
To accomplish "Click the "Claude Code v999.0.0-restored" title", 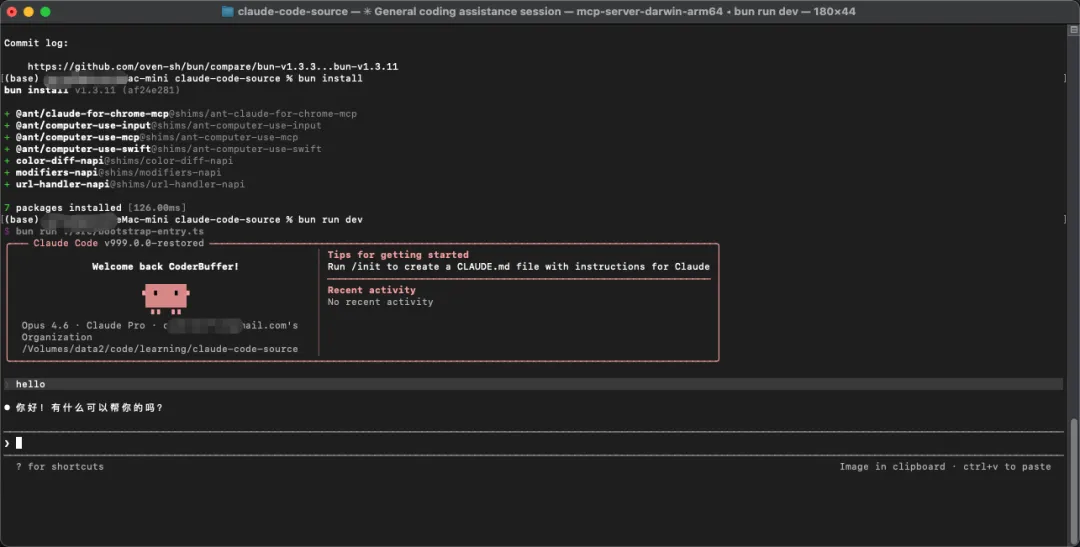I will 118,242.
